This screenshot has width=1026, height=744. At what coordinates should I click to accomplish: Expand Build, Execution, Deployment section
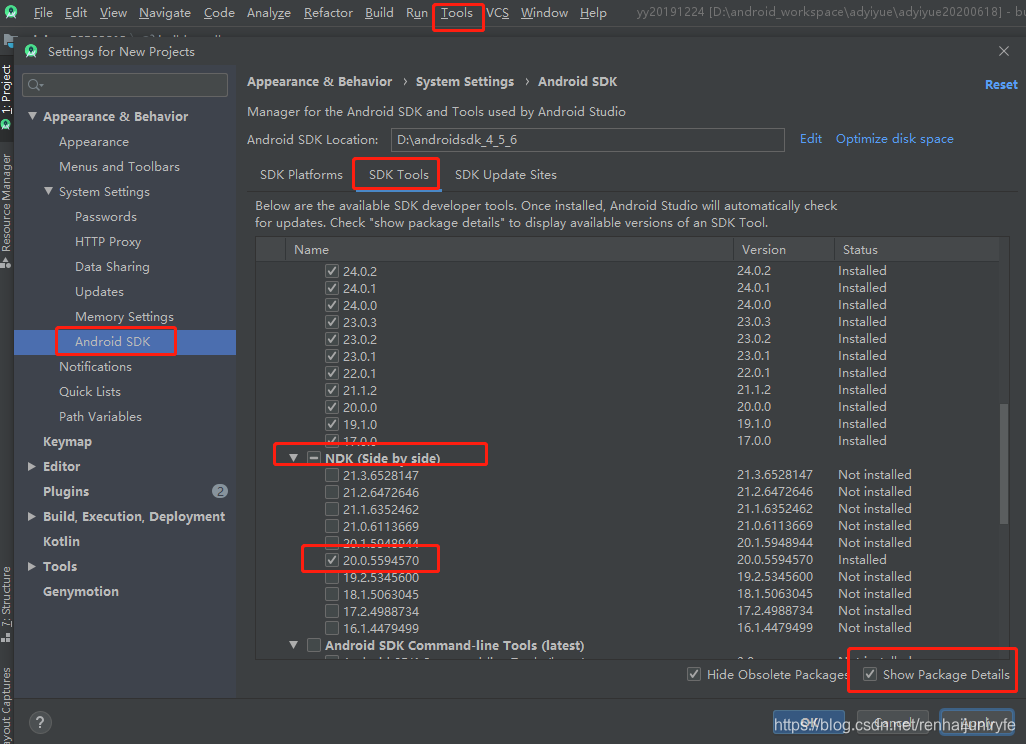(31, 516)
